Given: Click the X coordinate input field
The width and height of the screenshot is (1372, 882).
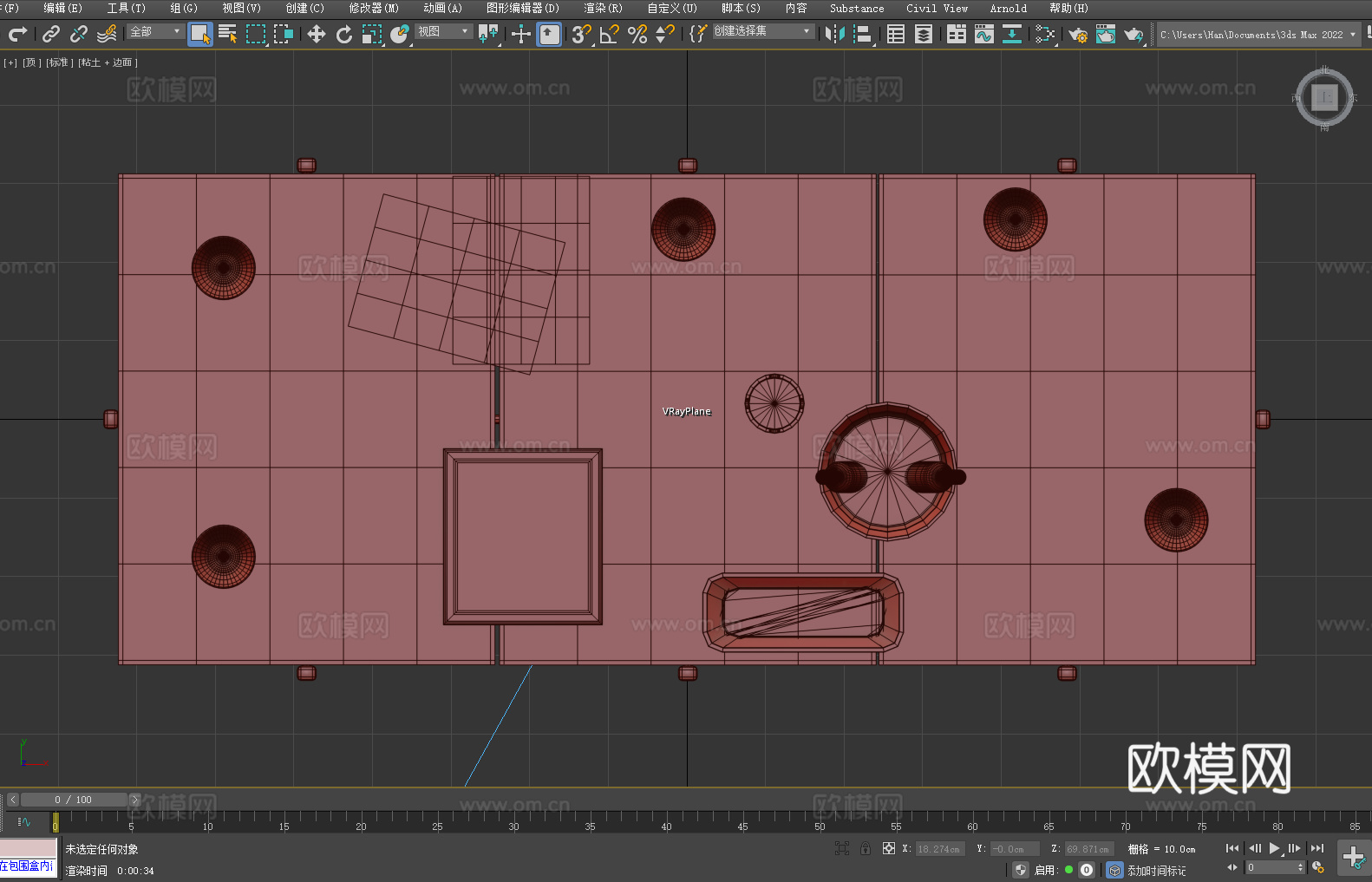Looking at the screenshot, I should (x=939, y=849).
